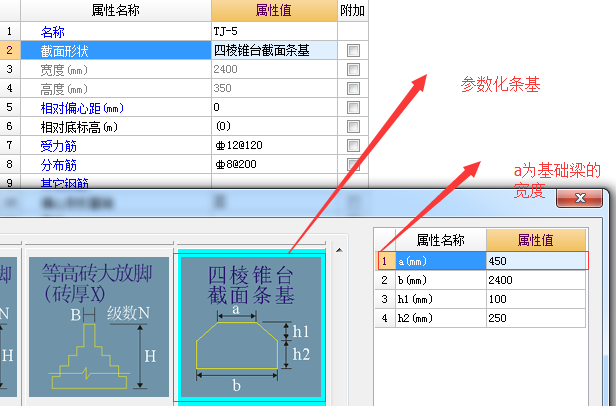Select the 其它钢筋 property row
616x406 pixels.
click(116, 182)
